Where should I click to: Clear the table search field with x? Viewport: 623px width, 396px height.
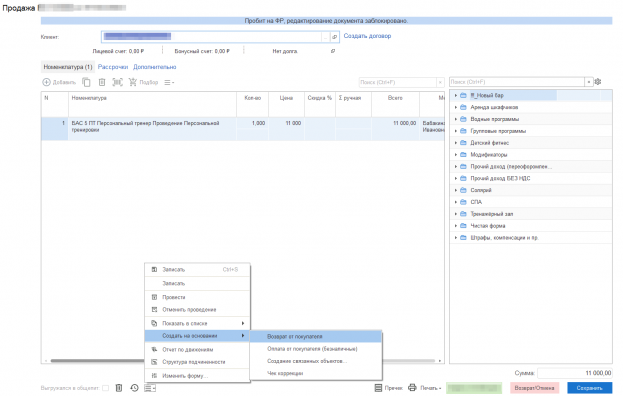point(440,82)
